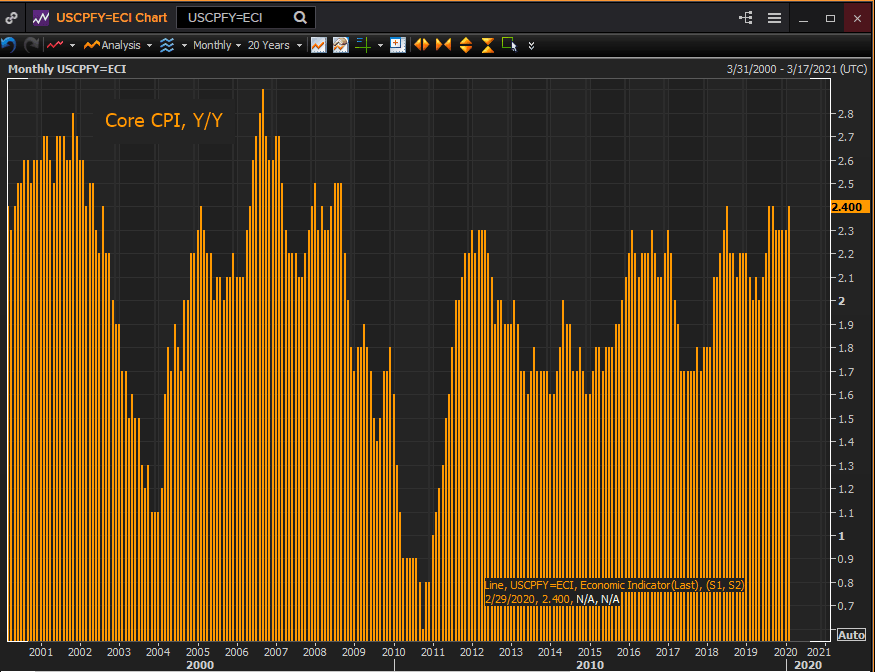Expand the Analysis dropdown
This screenshot has height=672, width=875.
coord(119,45)
